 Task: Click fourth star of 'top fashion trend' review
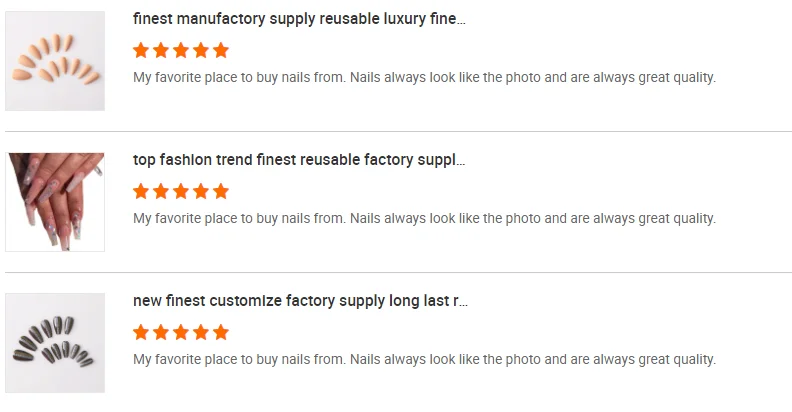201,191
